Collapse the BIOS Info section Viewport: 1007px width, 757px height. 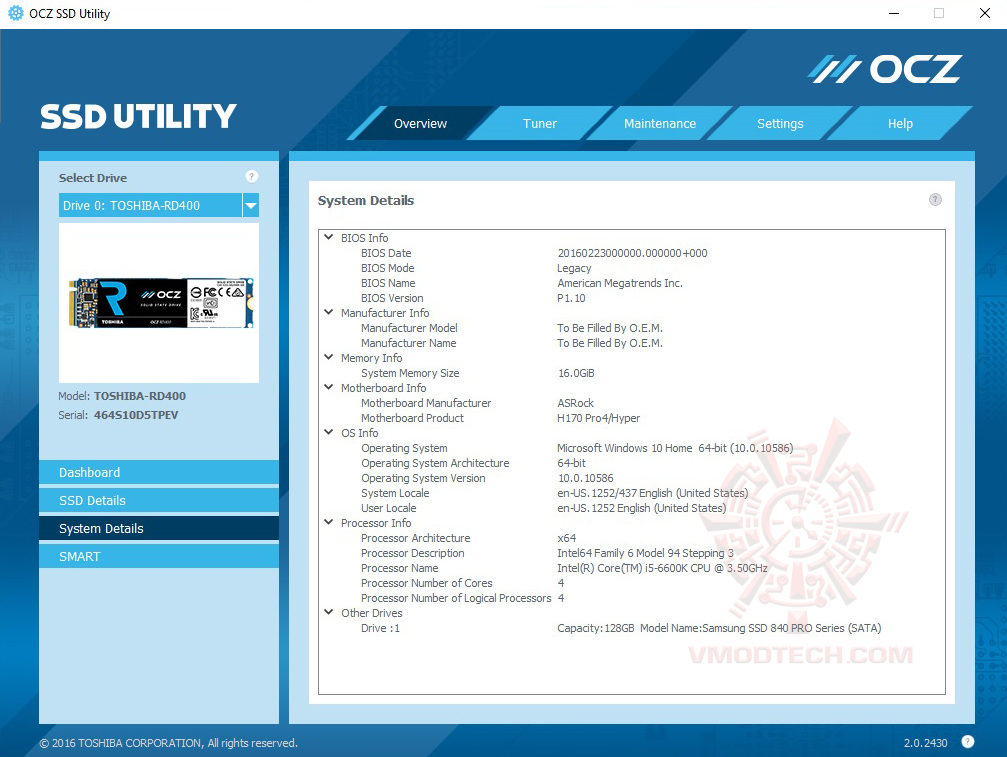point(329,237)
